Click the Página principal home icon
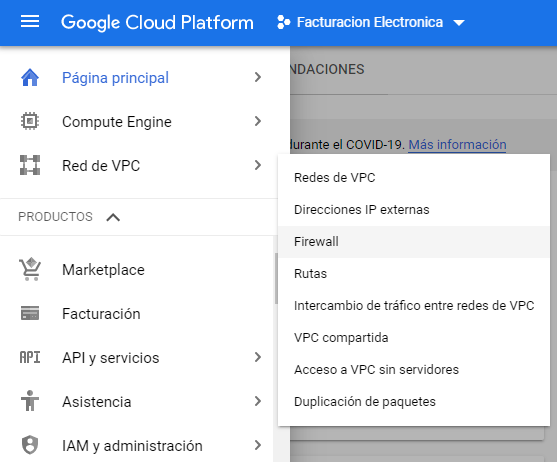 (30, 77)
